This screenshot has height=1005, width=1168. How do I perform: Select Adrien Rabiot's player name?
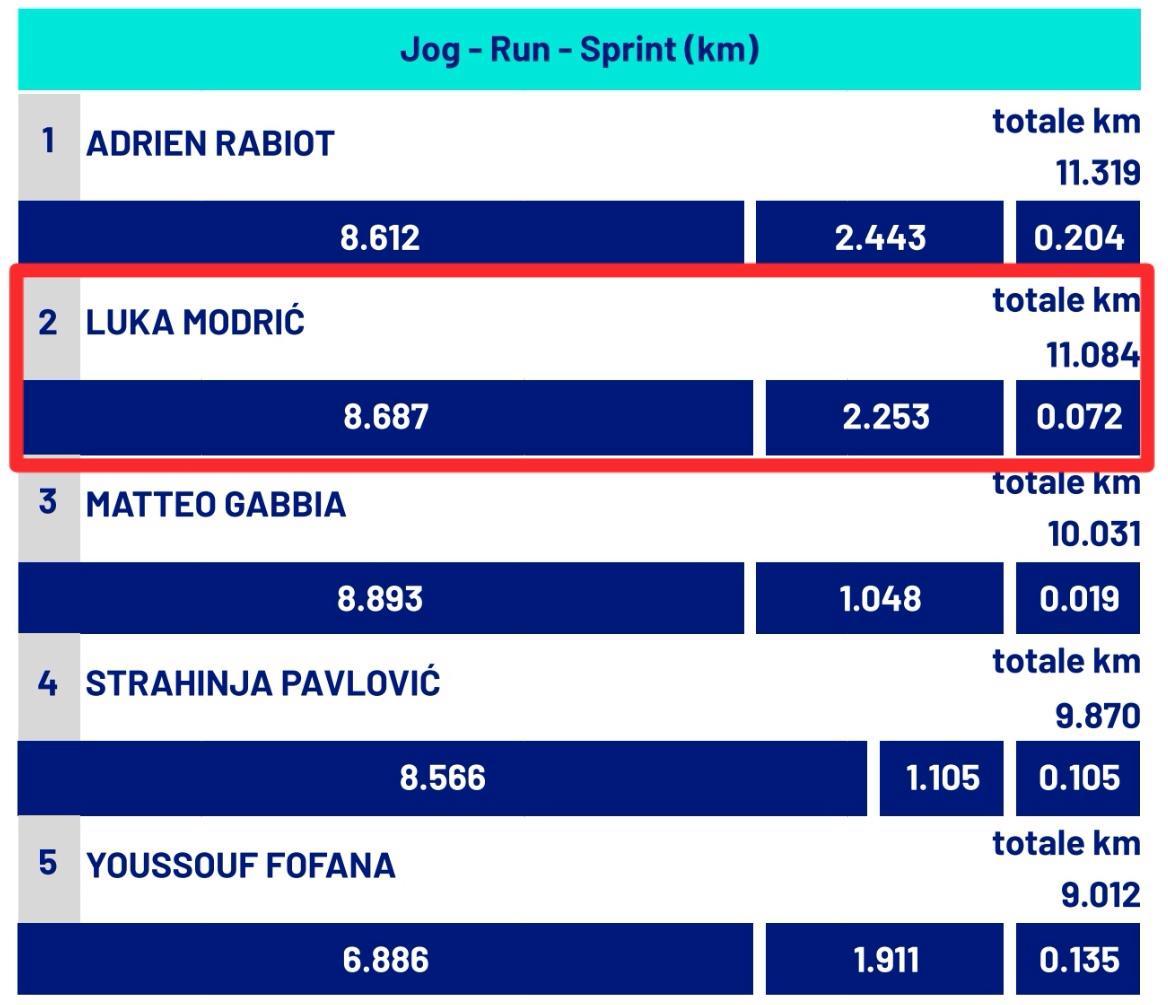click(x=210, y=144)
